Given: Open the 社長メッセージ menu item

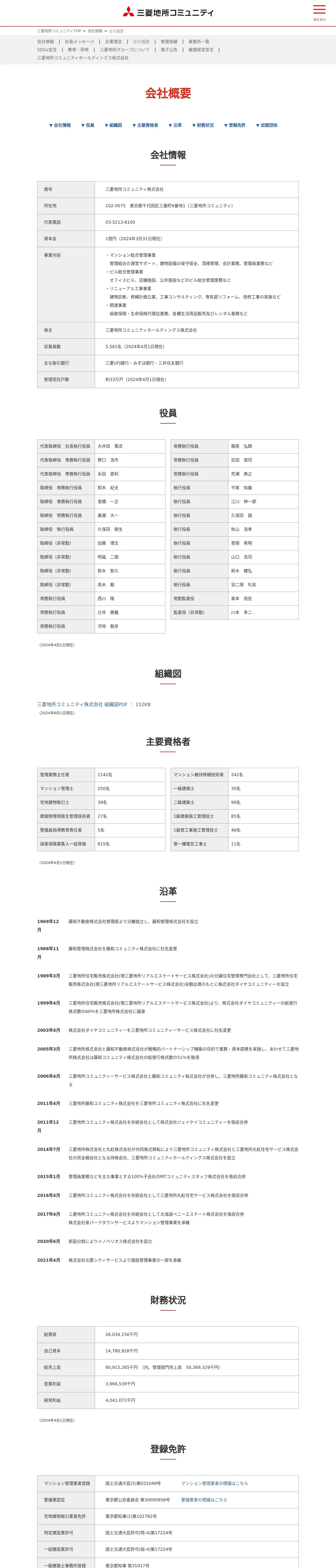Looking at the screenshot, I should point(80,42).
